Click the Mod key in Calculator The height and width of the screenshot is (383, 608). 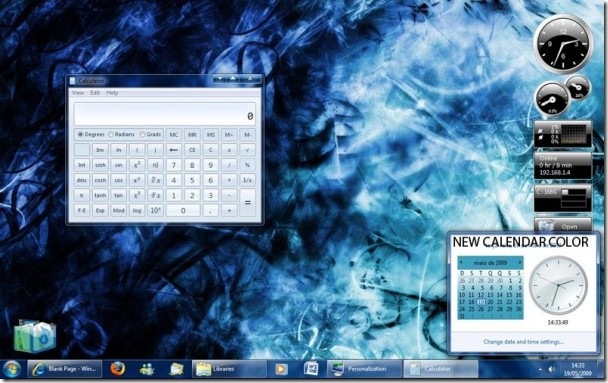coord(118,210)
